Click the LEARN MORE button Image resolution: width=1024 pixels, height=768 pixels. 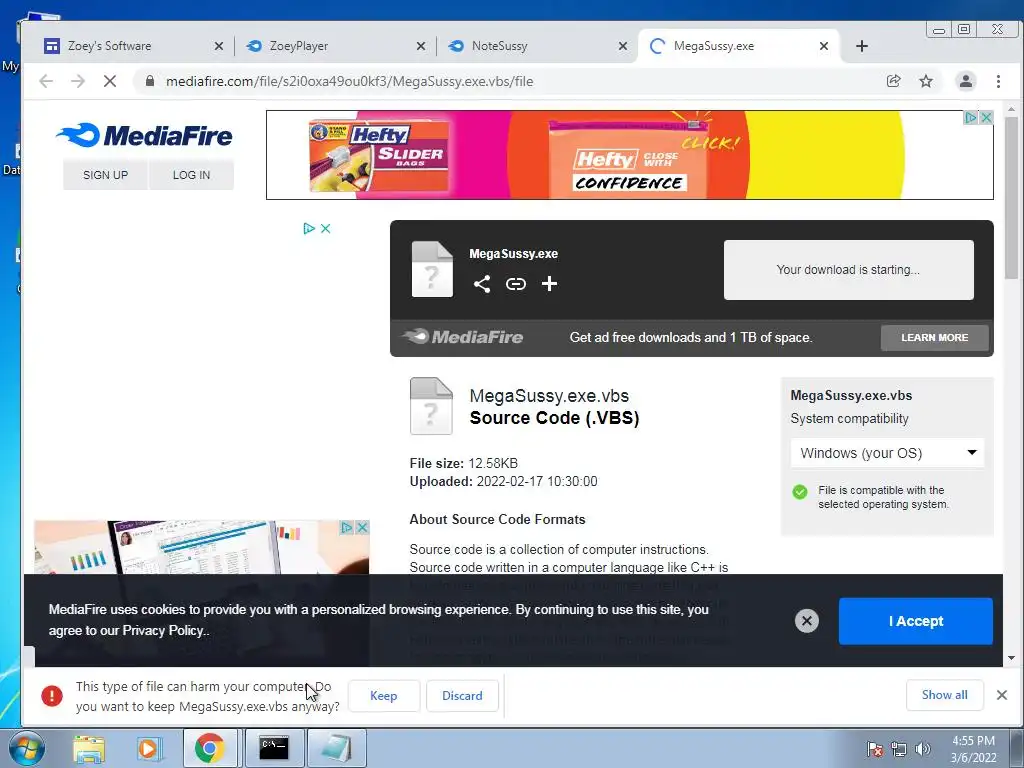click(935, 338)
